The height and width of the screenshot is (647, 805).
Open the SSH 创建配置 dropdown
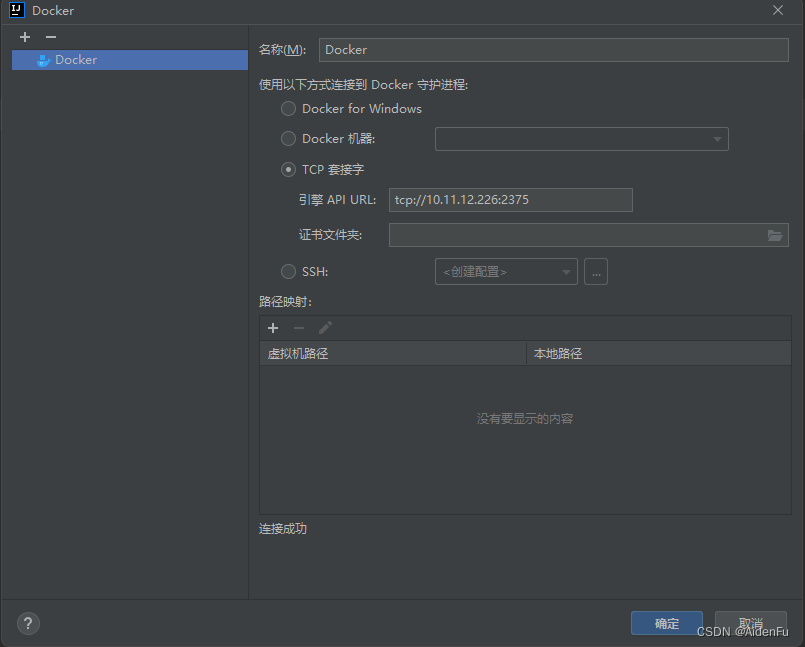506,272
